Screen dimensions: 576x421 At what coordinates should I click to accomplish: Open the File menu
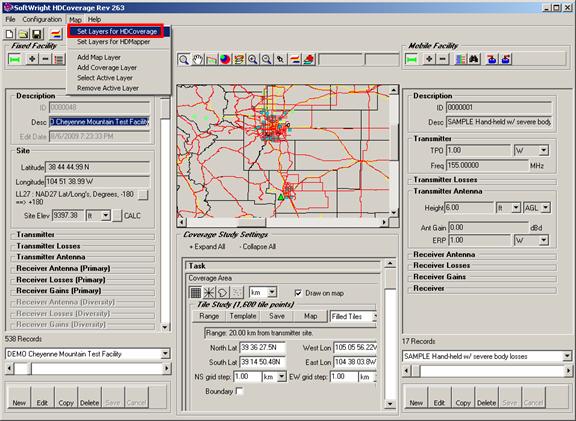click(x=10, y=19)
